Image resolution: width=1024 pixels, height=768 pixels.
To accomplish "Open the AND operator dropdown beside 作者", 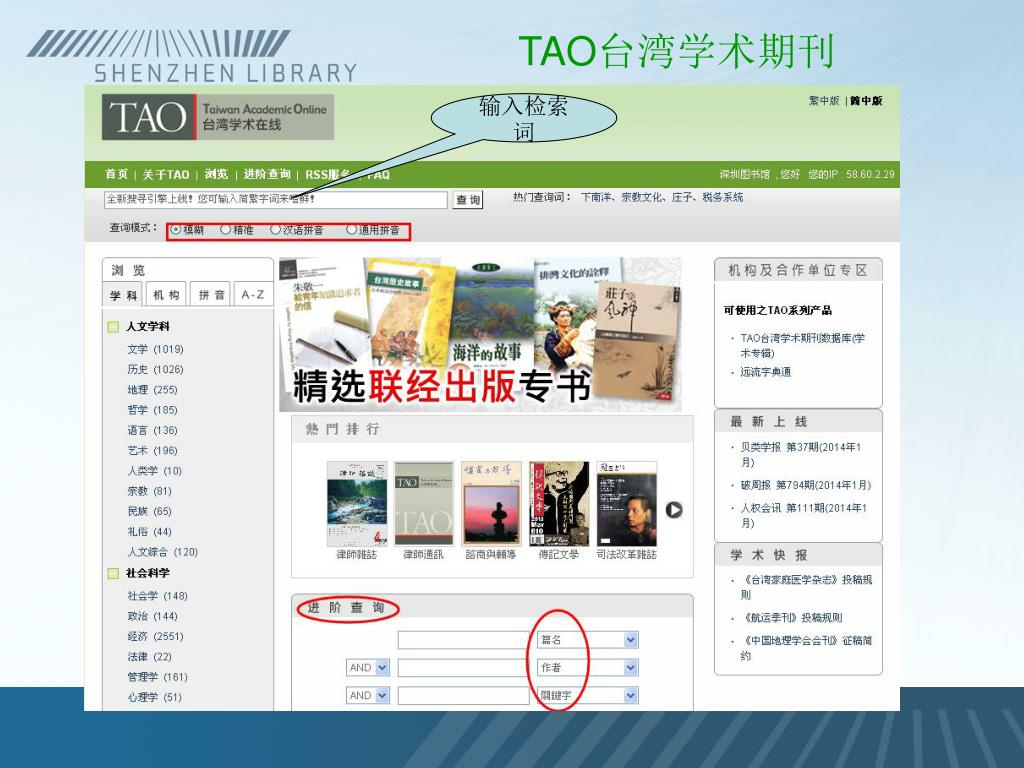I will (x=368, y=667).
